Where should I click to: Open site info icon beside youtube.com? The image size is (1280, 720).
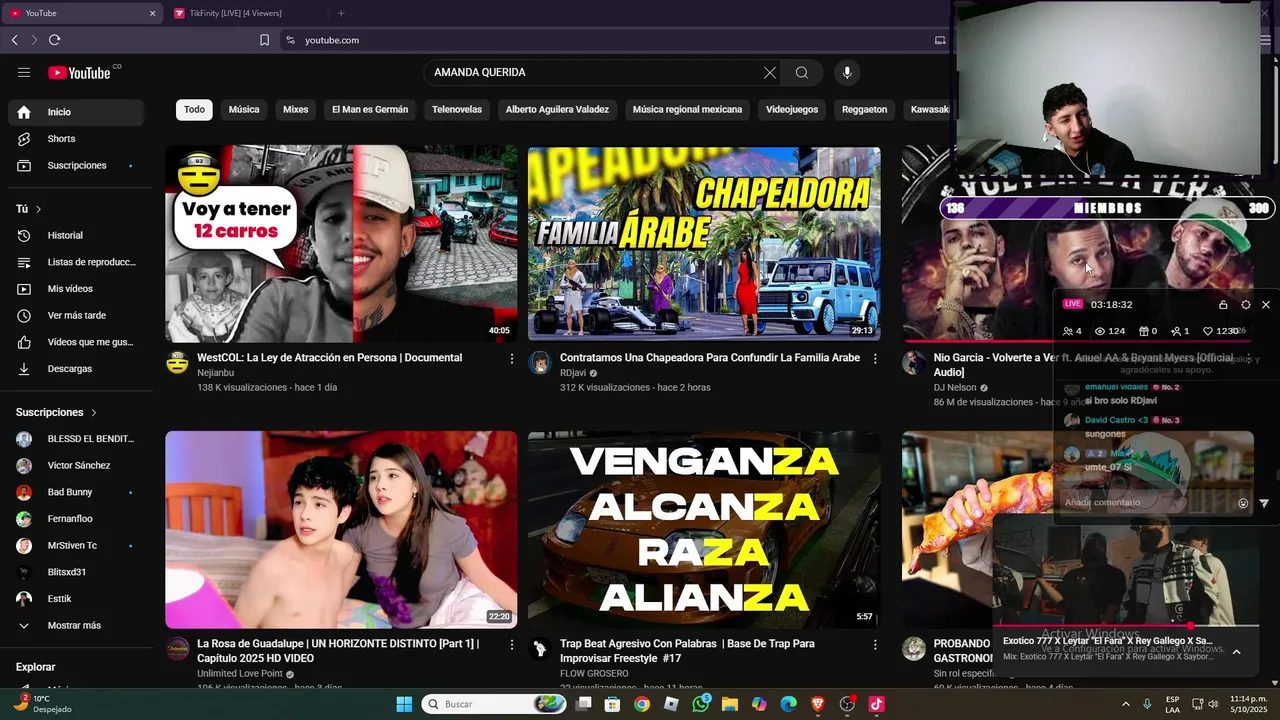[x=290, y=40]
